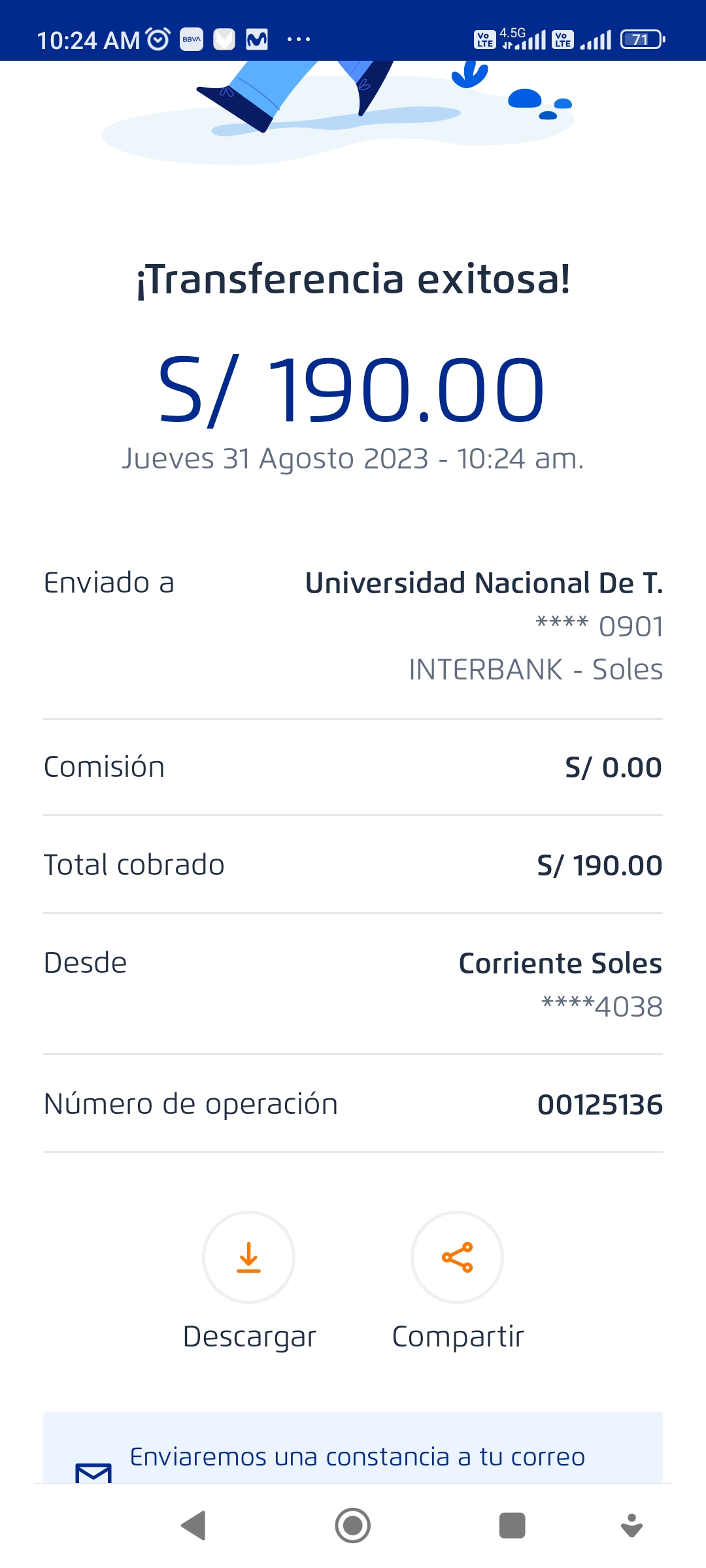Tap the accessibility icon in navigation bar

(x=631, y=1526)
